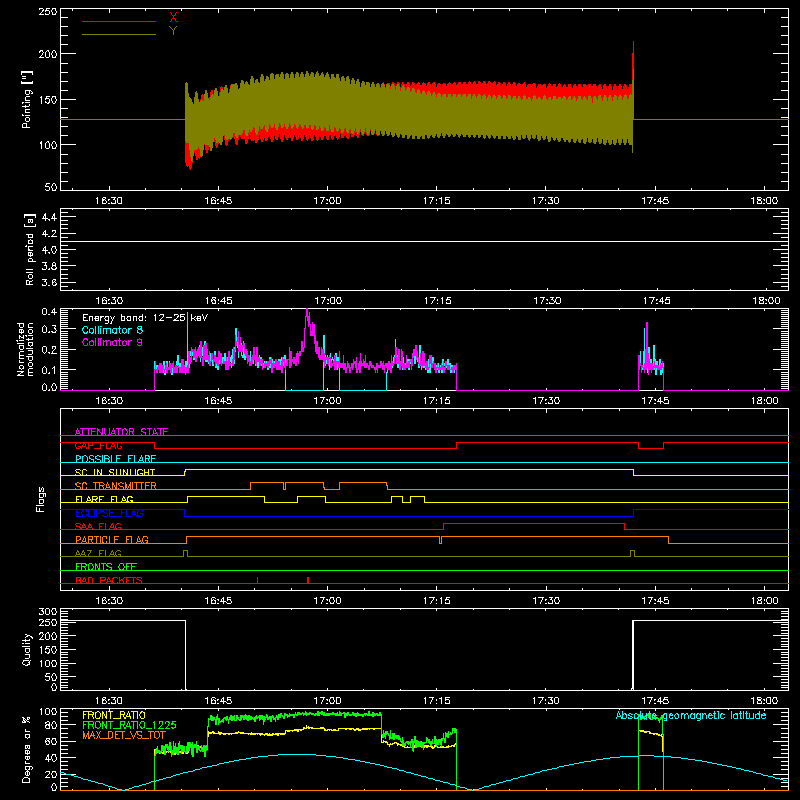The width and height of the screenshot is (800, 800).
Task: Click the 50 tick on Pointing axis
Action: (51, 187)
